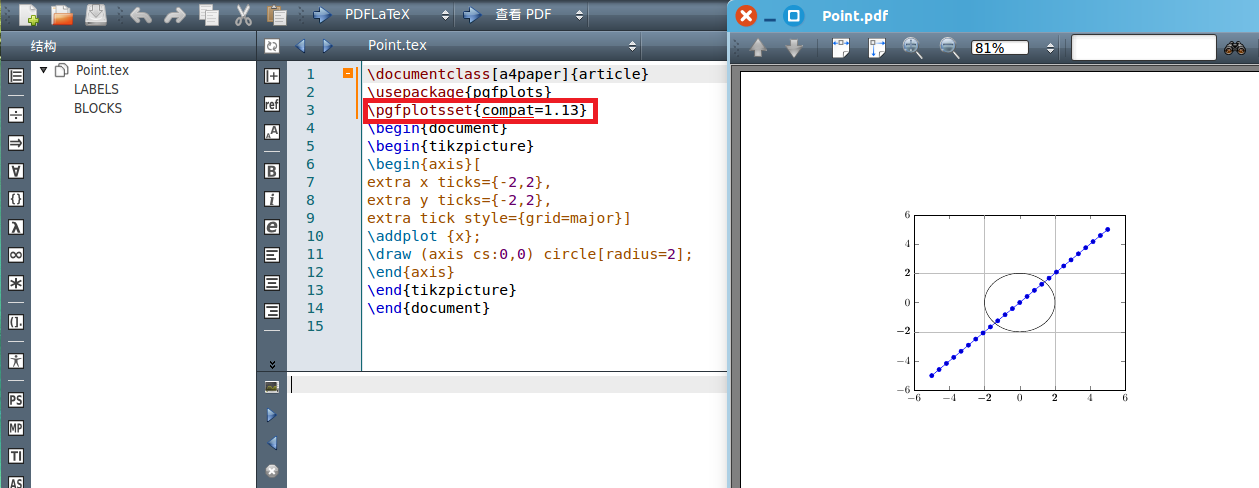Image resolution: width=1259 pixels, height=488 pixels.
Task: Cut selection with the scissors icon
Action: coord(243,15)
